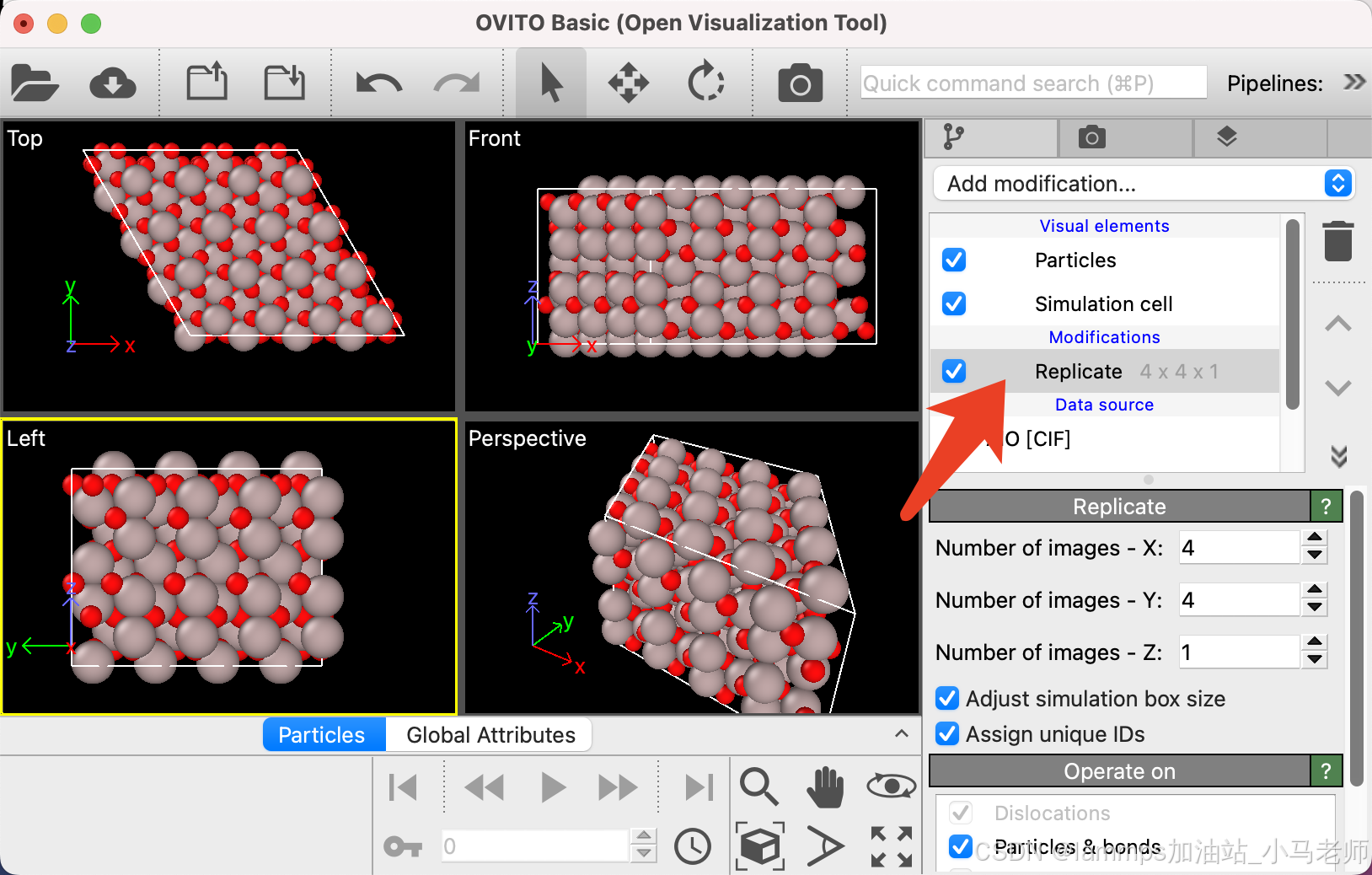Focus the Quick command search field
Viewport: 1372px width, 875px height.
tap(1033, 83)
